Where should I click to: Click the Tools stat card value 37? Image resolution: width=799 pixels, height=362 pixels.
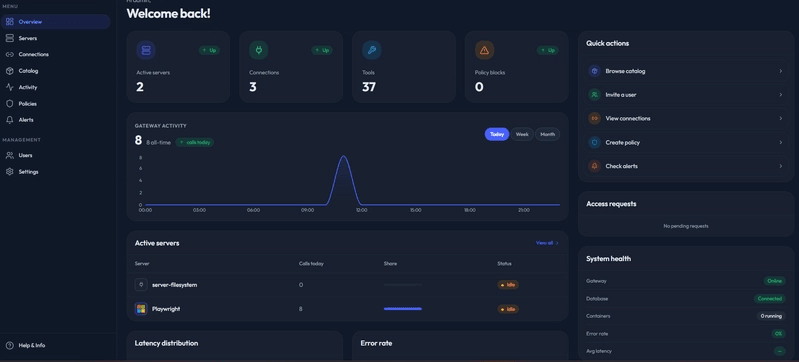click(369, 87)
